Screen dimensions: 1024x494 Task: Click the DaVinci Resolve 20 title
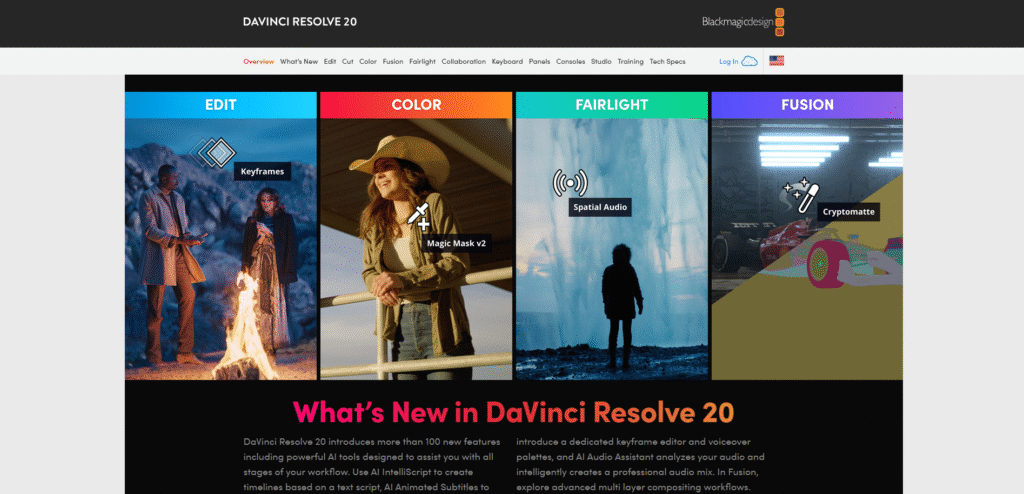pos(299,21)
